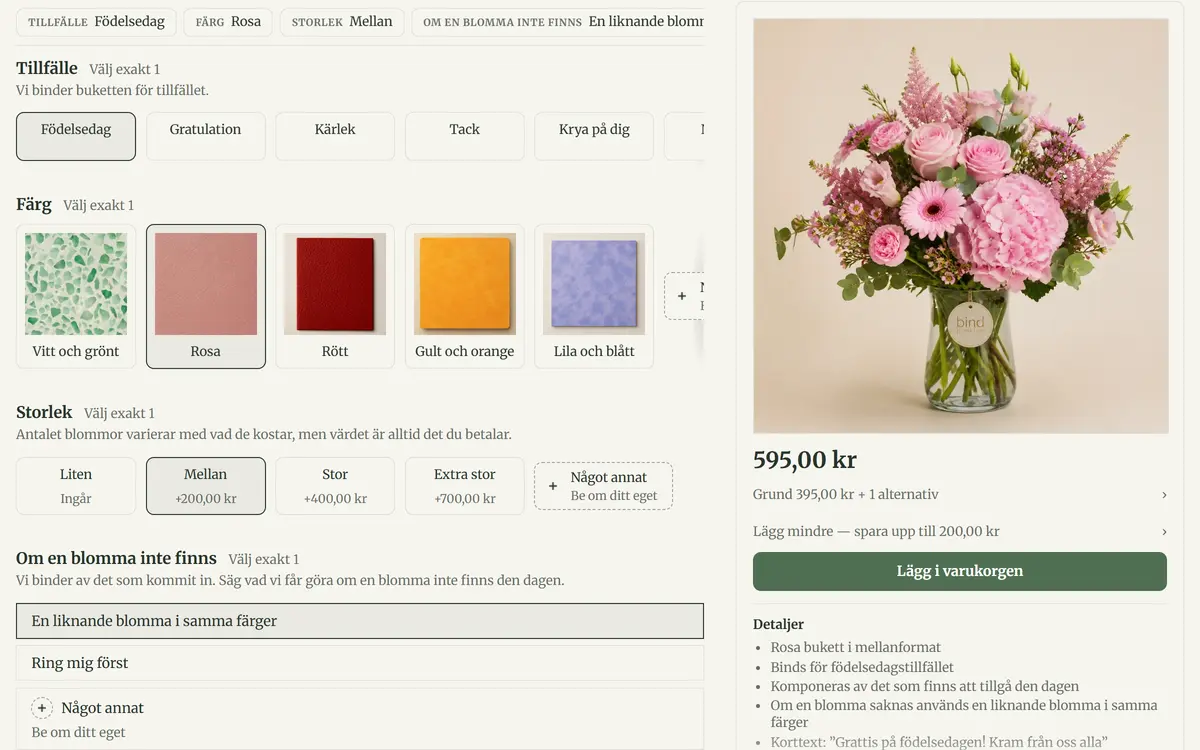
Task: Click 'Något annat – Be om ditt eget' size button
Action: coord(603,486)
